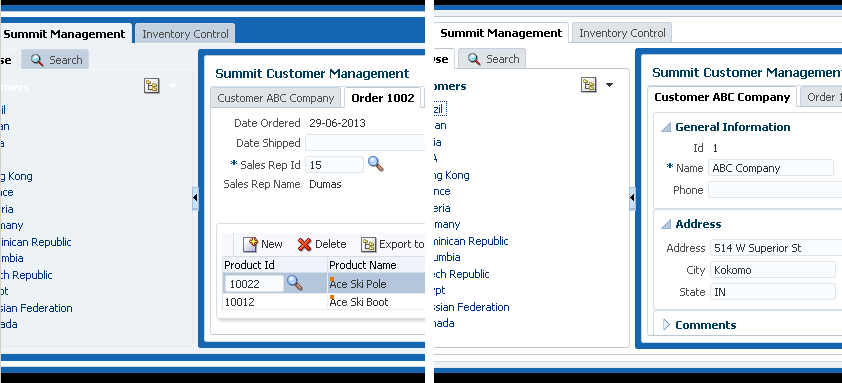This screenshot has width=842, height=383.
Task: Click the Product Id field containing 10022
Action: (x=254, y=284)
